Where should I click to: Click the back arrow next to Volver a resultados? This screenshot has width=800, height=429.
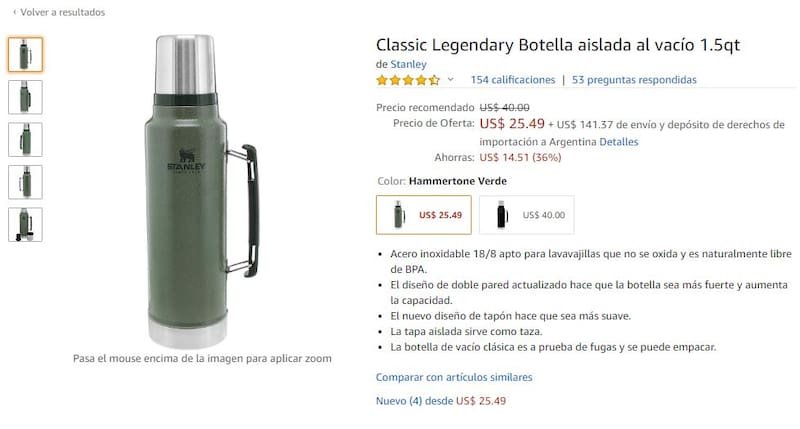click(14, 12)
